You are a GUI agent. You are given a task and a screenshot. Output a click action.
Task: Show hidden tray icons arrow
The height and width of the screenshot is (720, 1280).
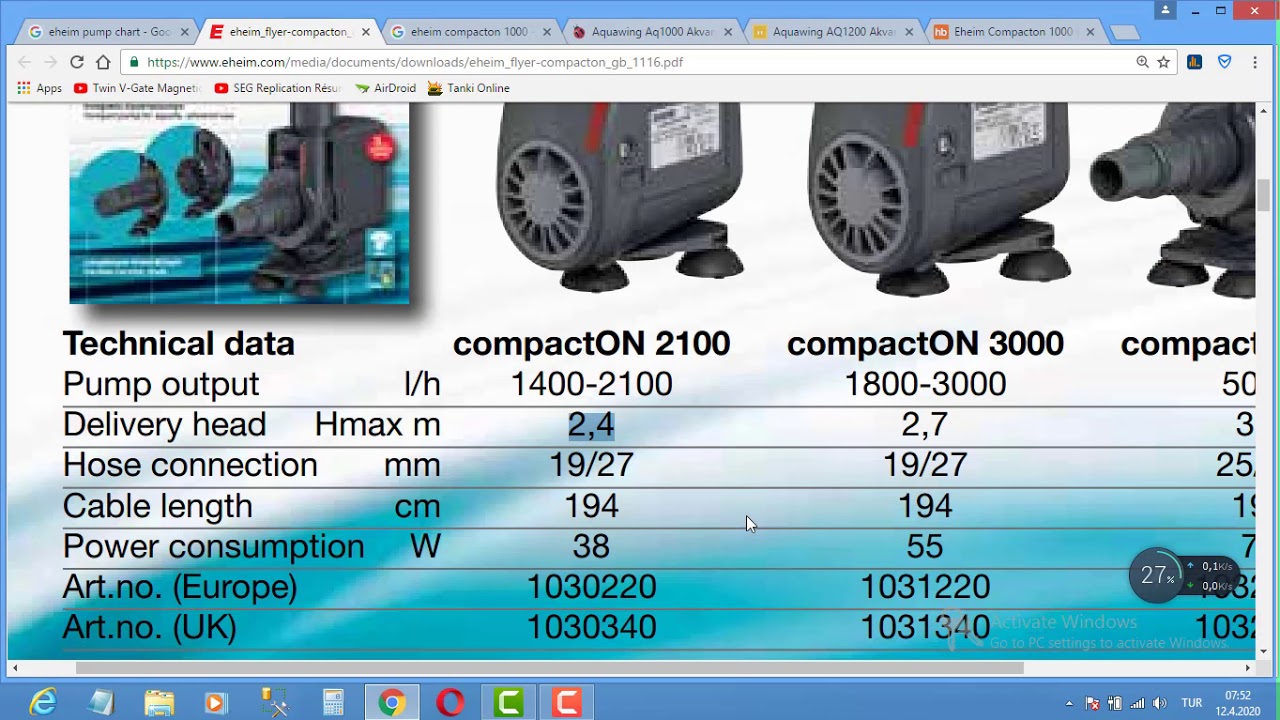point(1069,704)
